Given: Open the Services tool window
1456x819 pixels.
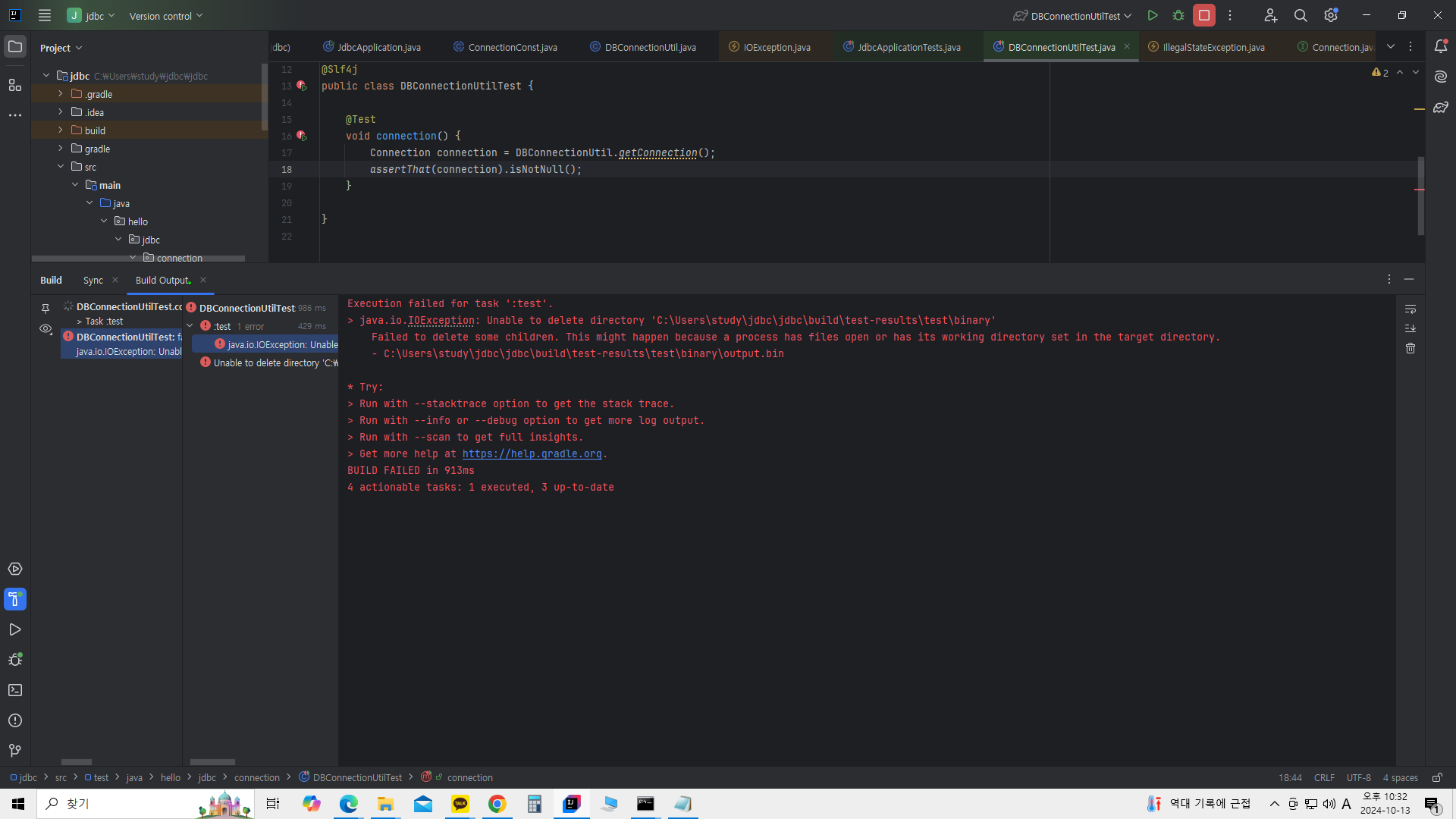Looking at the screenshot, I should [15, 569].
